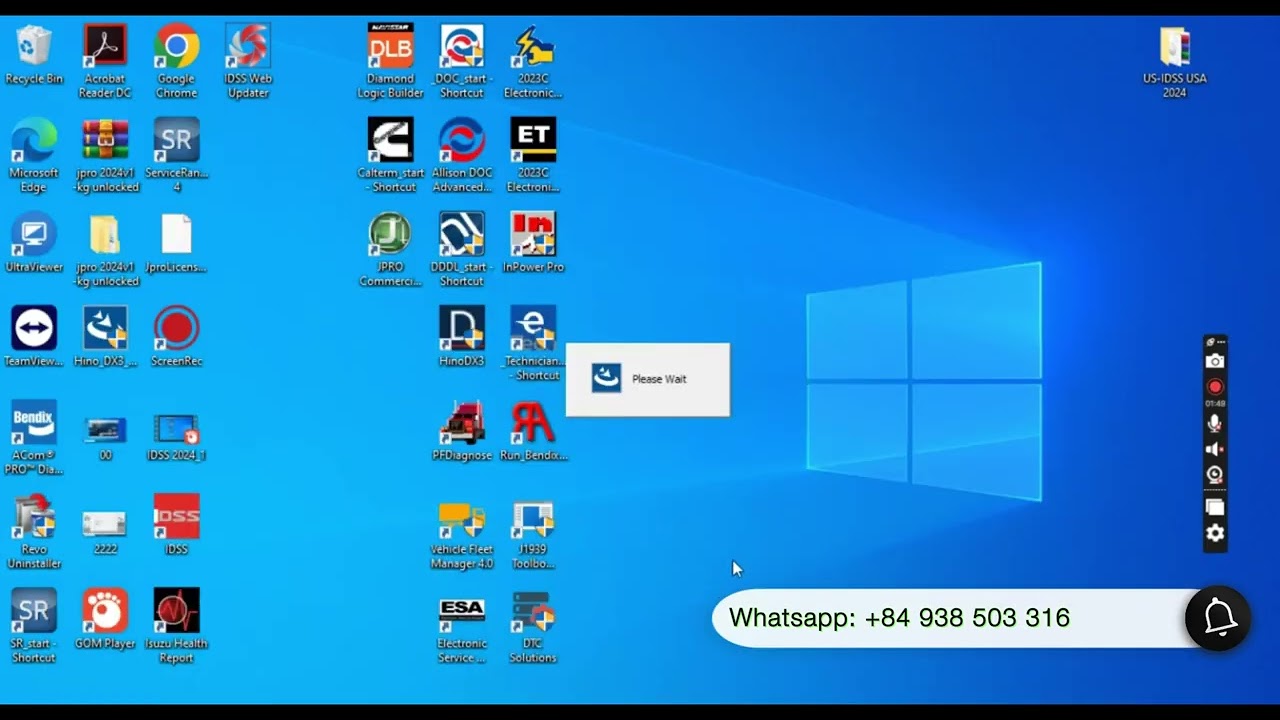Select the _Technician... - Shortcut icon
The width and height of the screenshot is (1280, 720).
coord(533,344)
